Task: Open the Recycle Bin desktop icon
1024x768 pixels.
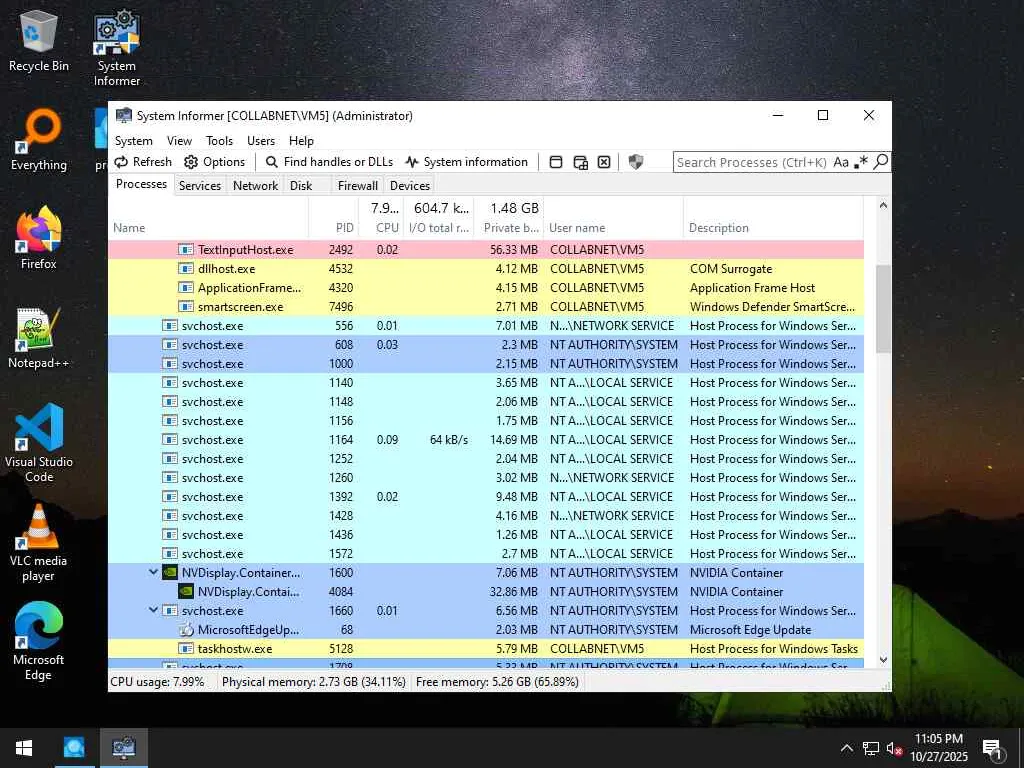Action: (39, 40)
